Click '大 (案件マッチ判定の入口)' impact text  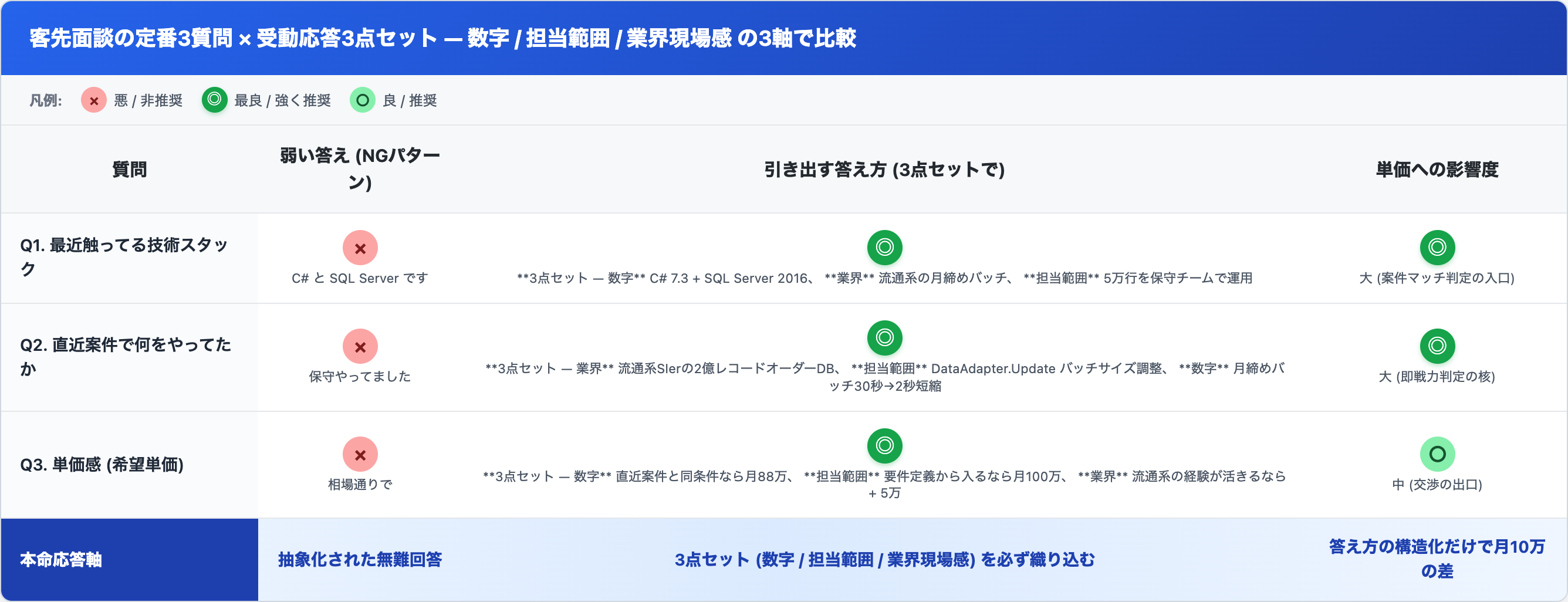click(1437, 278)
